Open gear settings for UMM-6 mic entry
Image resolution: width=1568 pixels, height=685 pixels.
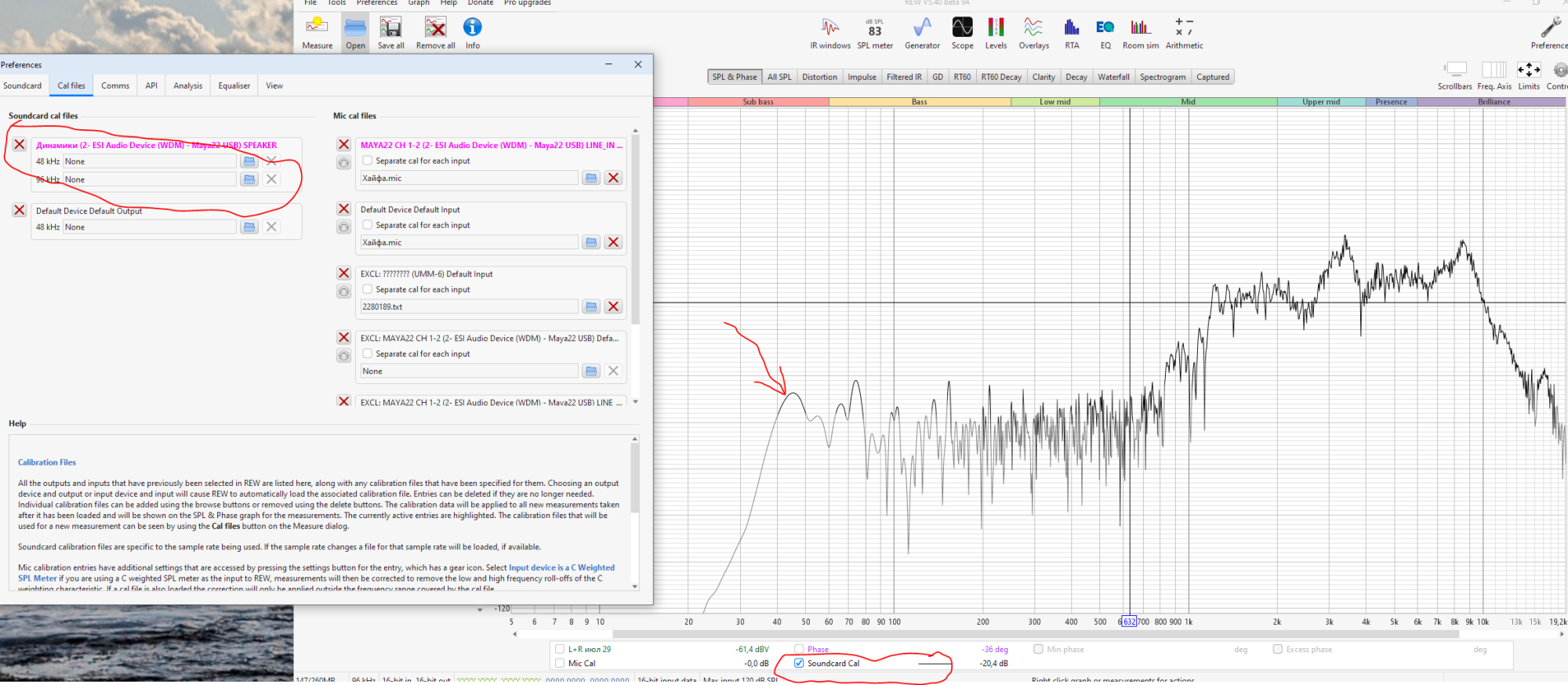(343, 292)
